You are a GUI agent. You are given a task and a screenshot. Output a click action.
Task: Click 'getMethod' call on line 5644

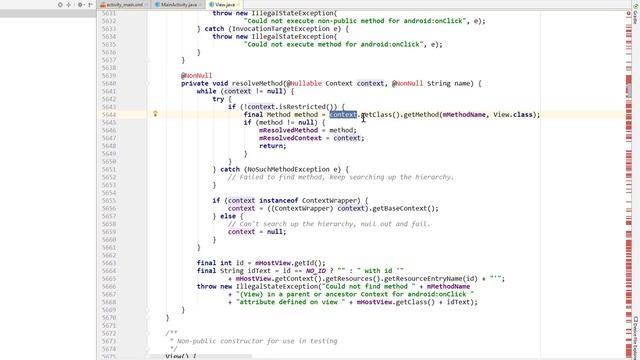pyautogui.click(x=421, y=115)
